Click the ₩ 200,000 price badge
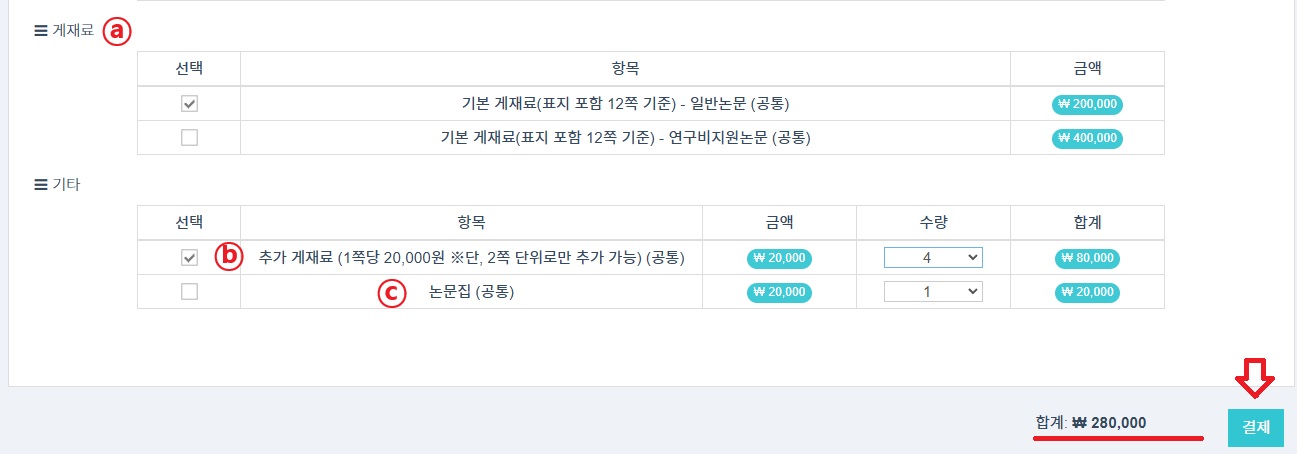This screenshot has height=454, width=1297. coord(1087,104)
